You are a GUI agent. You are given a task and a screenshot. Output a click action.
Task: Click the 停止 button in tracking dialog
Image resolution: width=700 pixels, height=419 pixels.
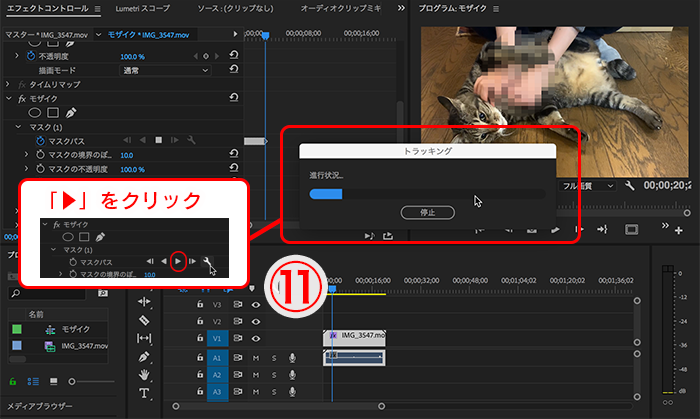click(427, 213)
